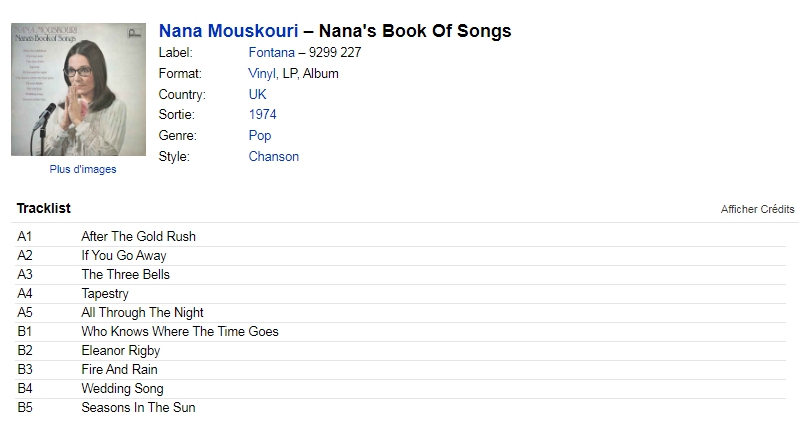Click the album cover thumbnail
The image size is (805, 433).
pyautogui.click(x=79, y=89)
